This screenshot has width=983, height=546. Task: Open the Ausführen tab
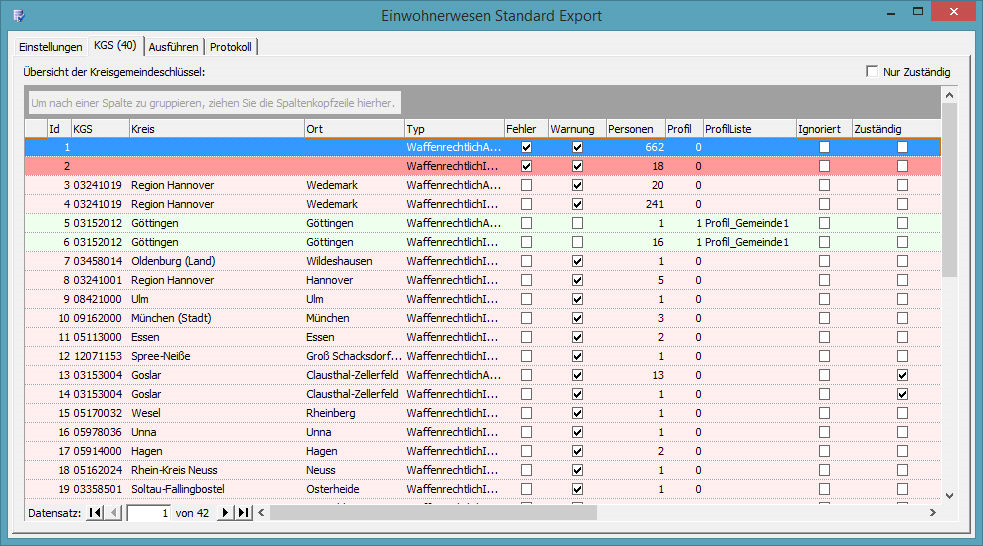tap(174, 47)
